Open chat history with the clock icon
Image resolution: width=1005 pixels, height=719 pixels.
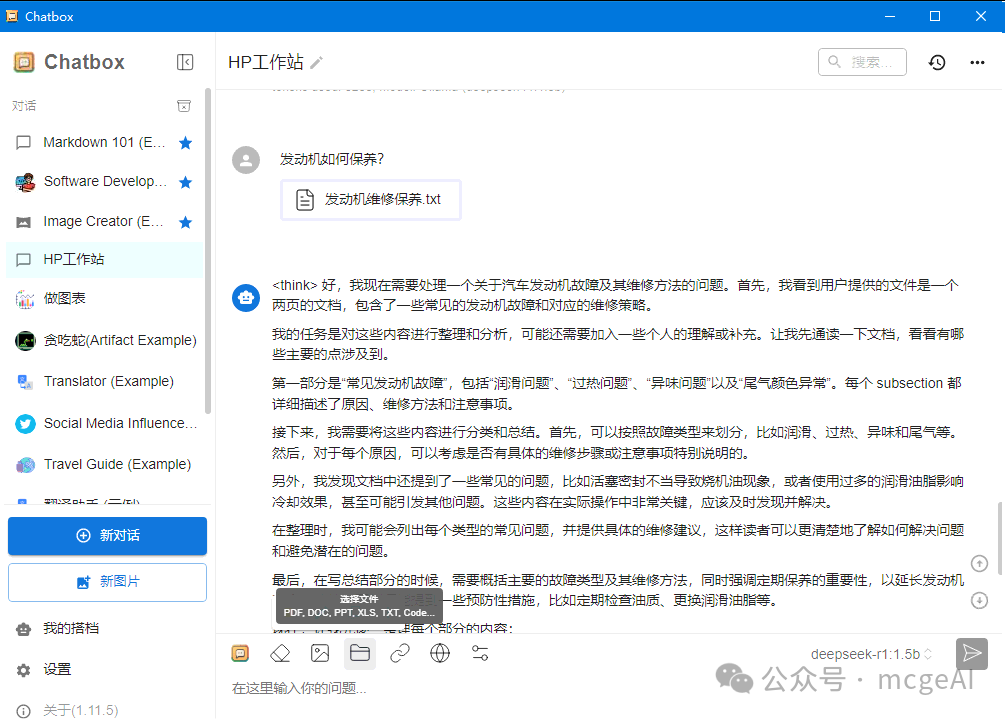[x=937, y=62]
